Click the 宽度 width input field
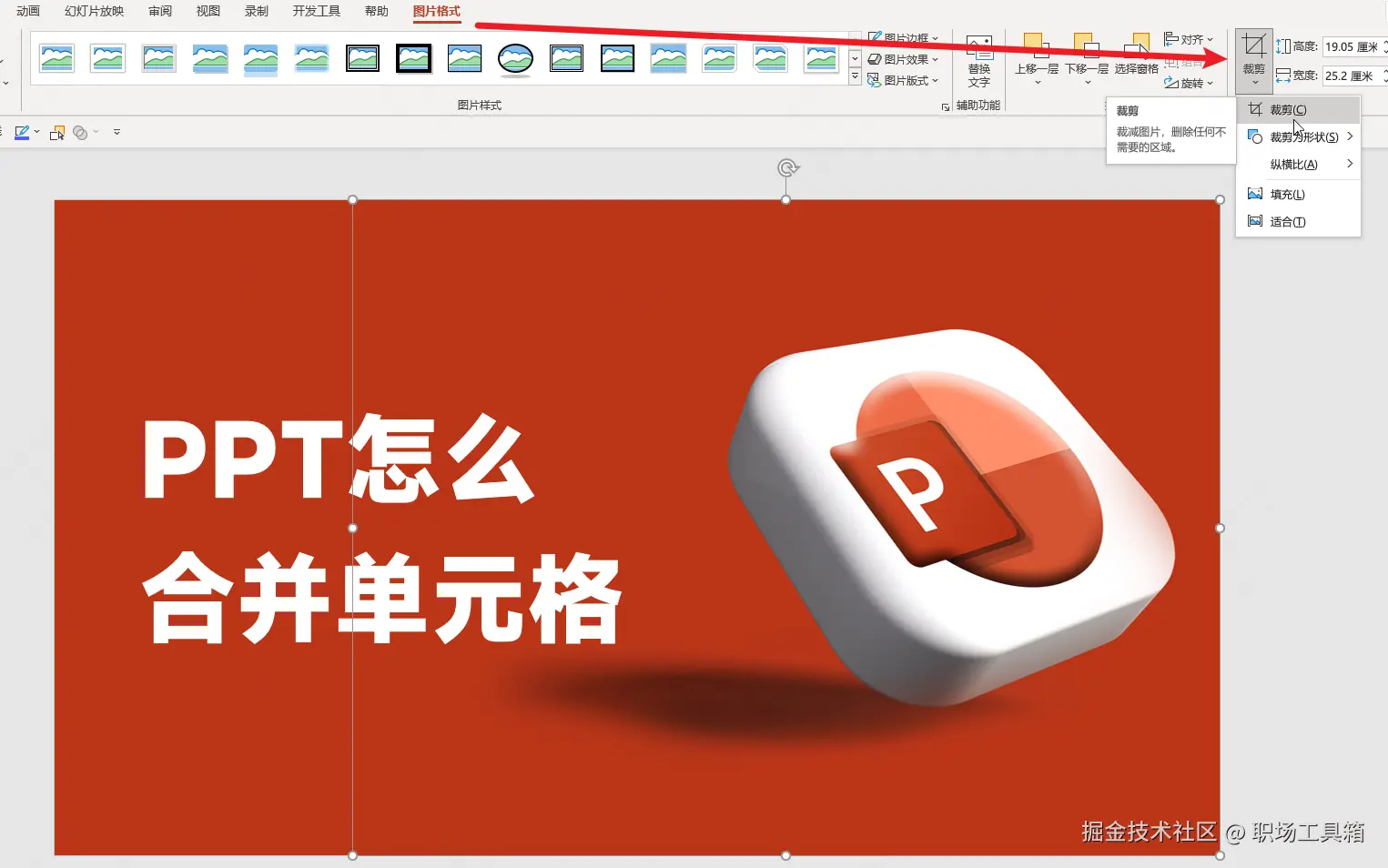 click(x=1351, y=76)
